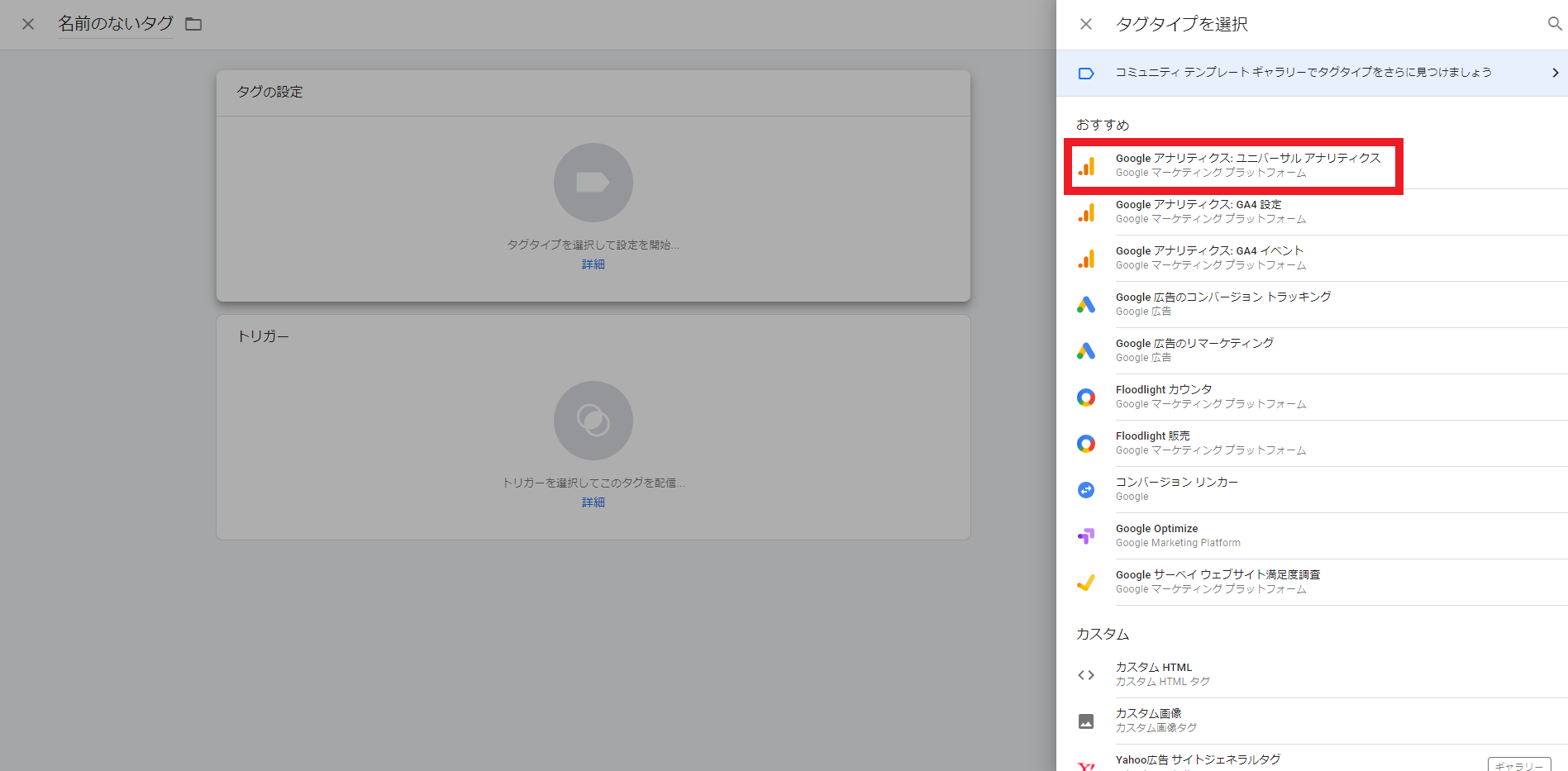Select Floodlight 販売 tag type

1312,443
